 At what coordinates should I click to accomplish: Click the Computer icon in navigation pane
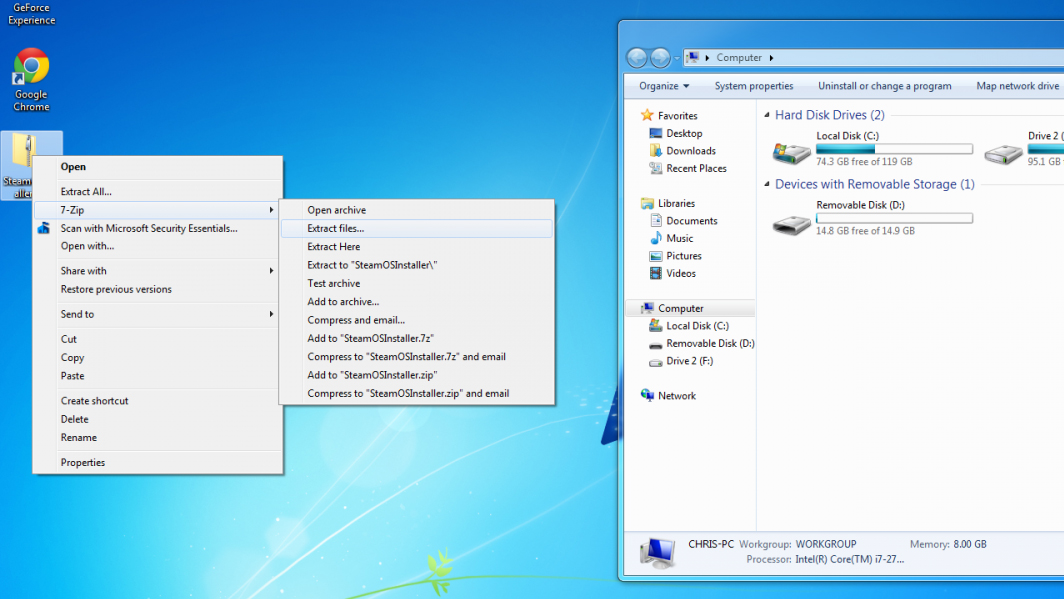click(x=647, y=308)
